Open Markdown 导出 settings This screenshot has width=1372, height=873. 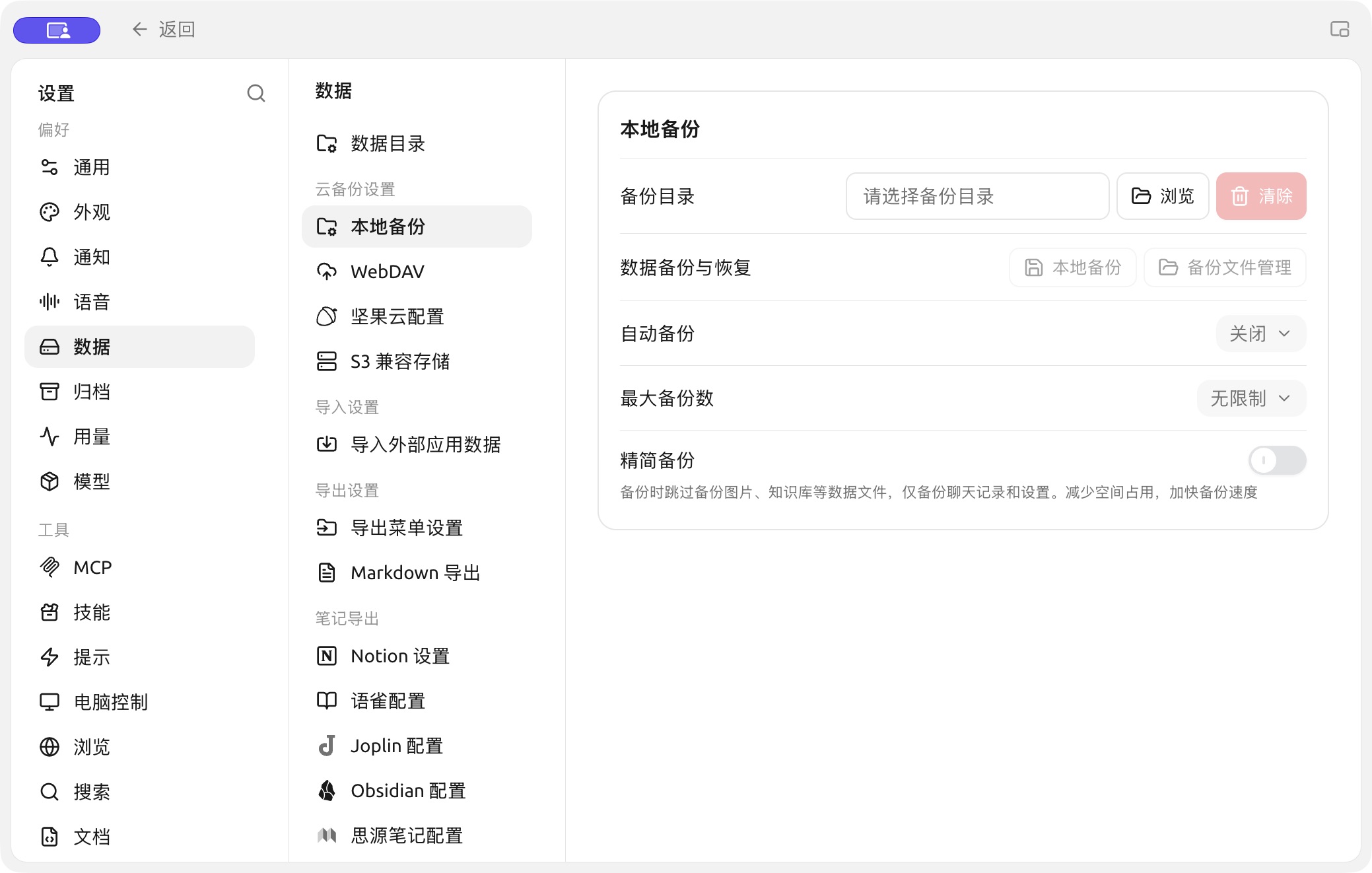pos(417,573)
